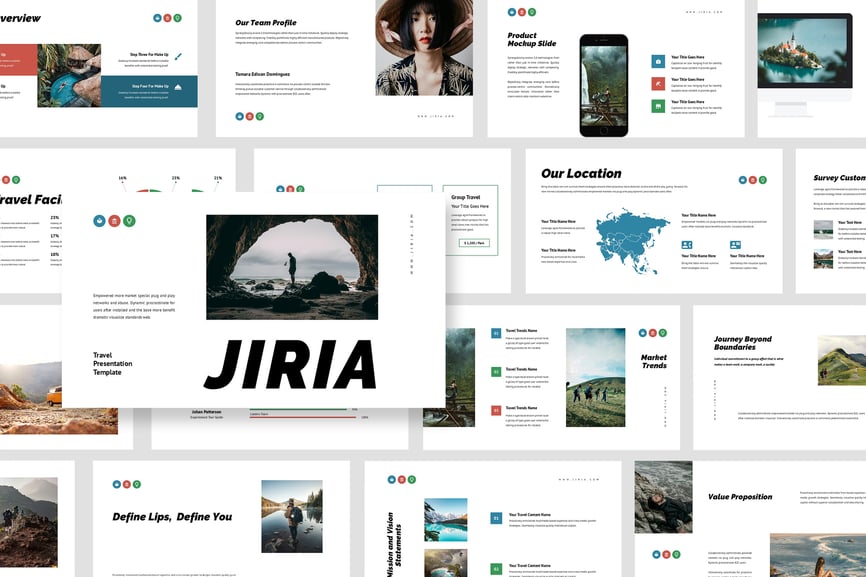Viewport: 866px width, 577px height.
Task: Click the pencil icon beside Step Three text
Action: click(178, 57)
